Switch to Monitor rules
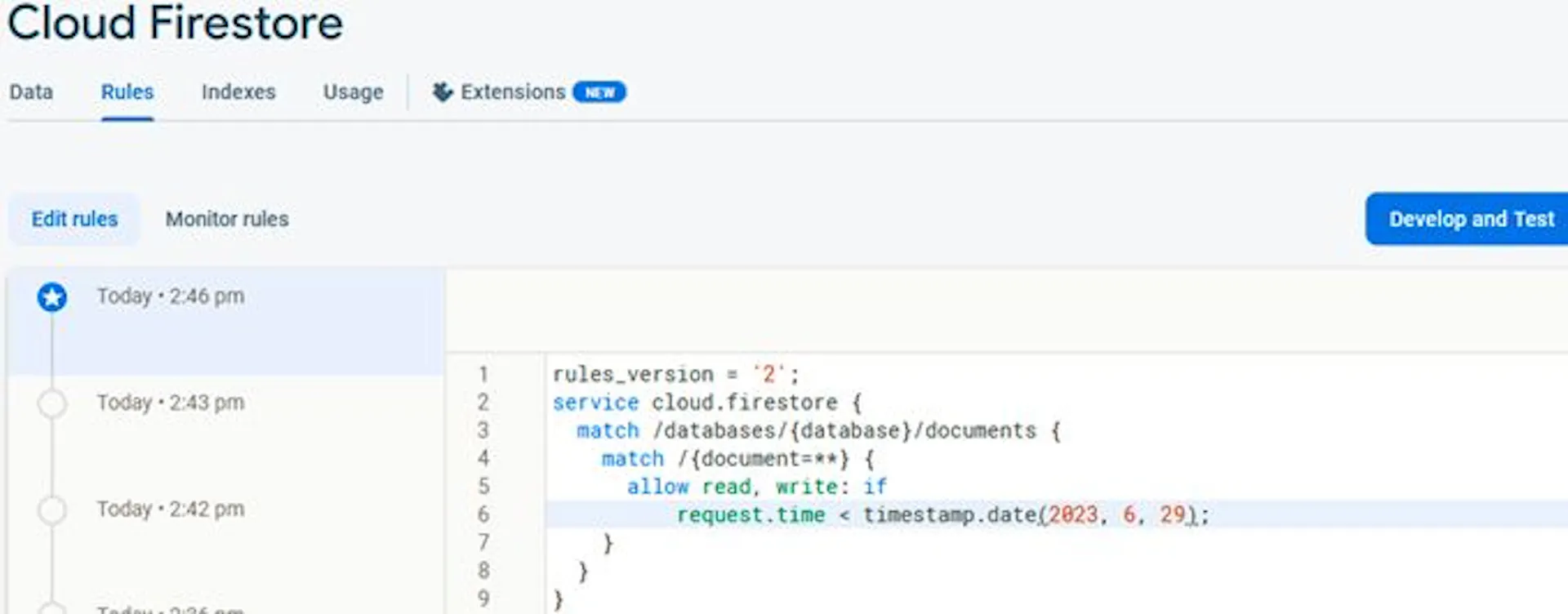Screen dimensions: 1568x614 tap(227, 219)
